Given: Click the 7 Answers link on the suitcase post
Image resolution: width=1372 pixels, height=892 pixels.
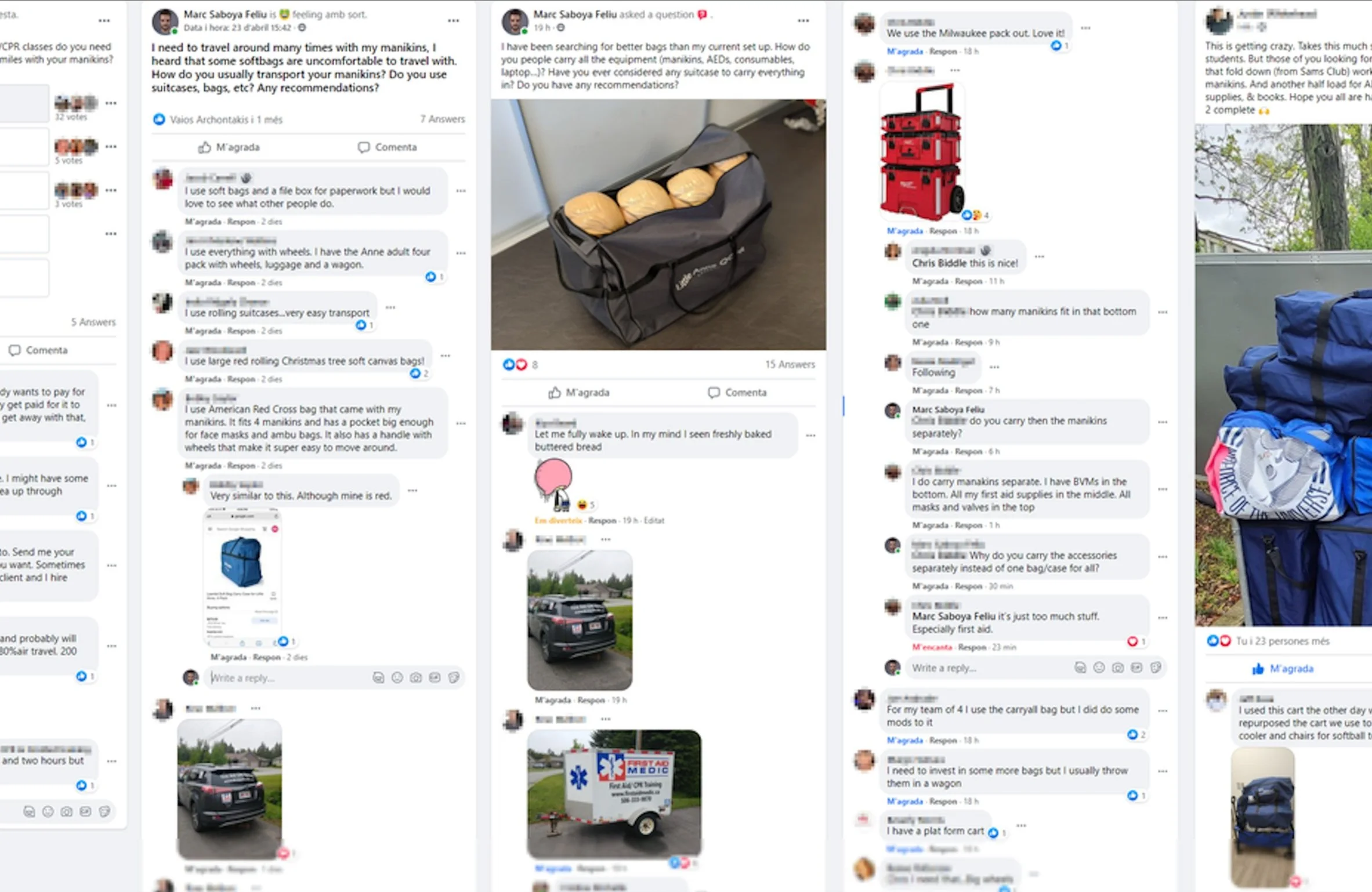Looking at the screenshot, I should click(x=443, y=119).
